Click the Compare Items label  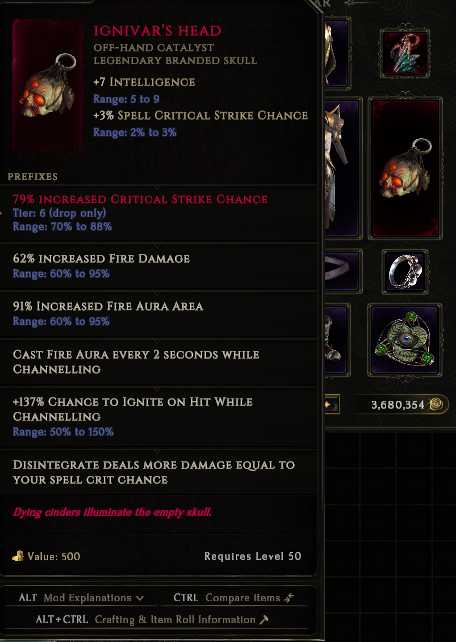tap(243, 598)
